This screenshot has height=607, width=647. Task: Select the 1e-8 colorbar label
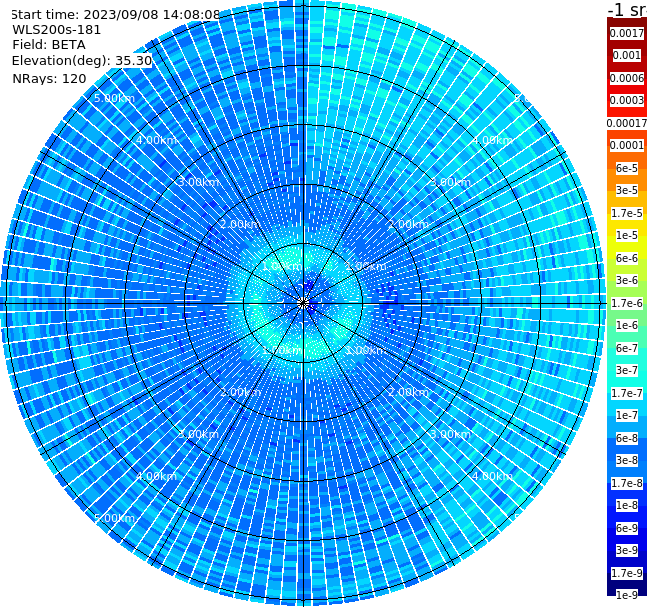click(x=627, y=505)
